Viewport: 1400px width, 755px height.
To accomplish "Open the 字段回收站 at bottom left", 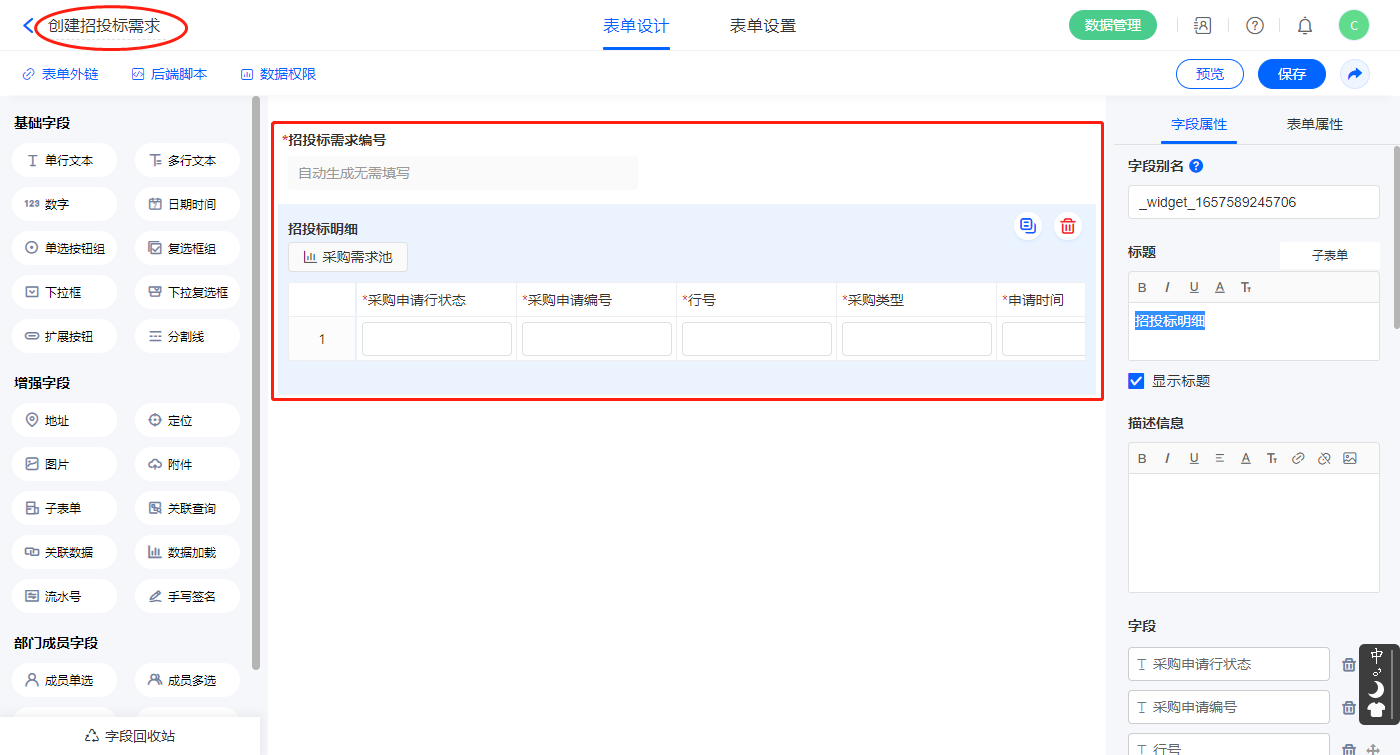I will 130,736.
